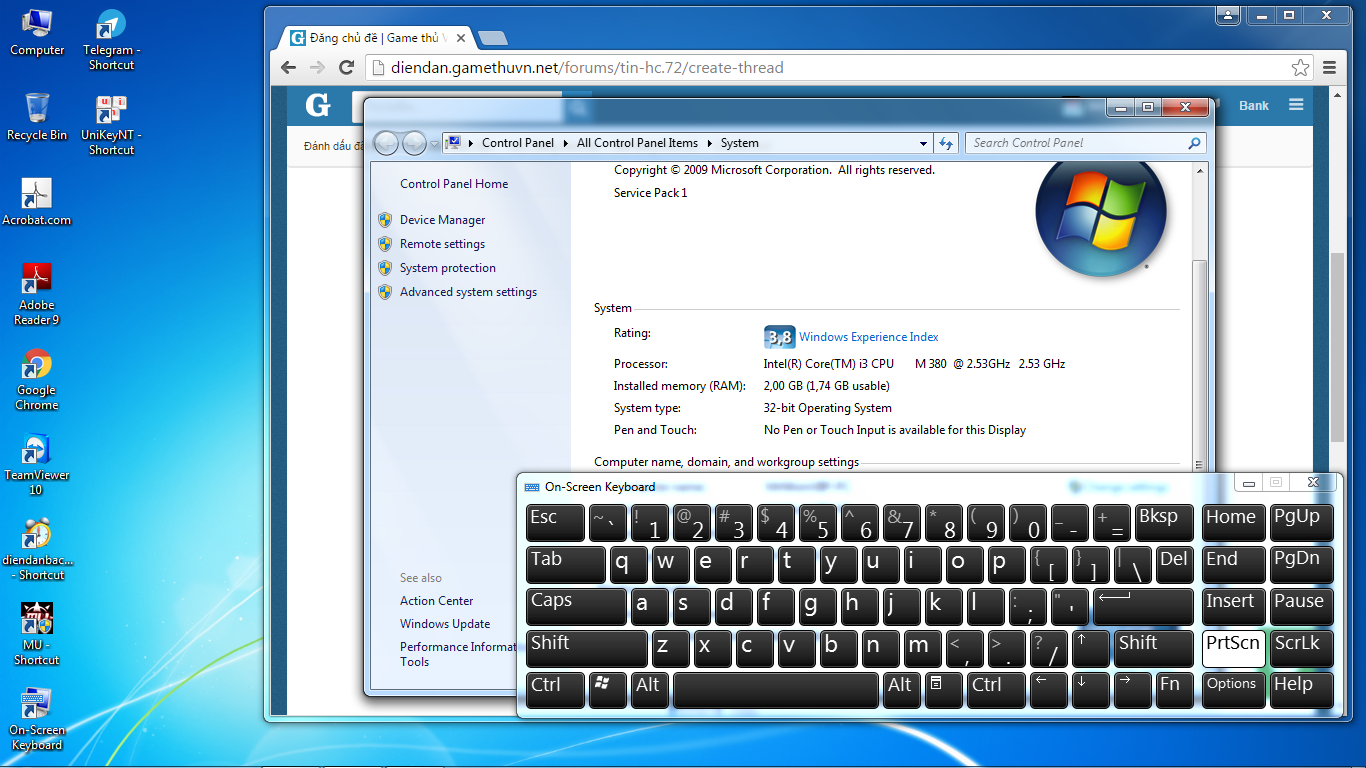Screen dimensions: 1366x768
Task: Click the Control Panel forward button
Action: [x=414, y=143]
